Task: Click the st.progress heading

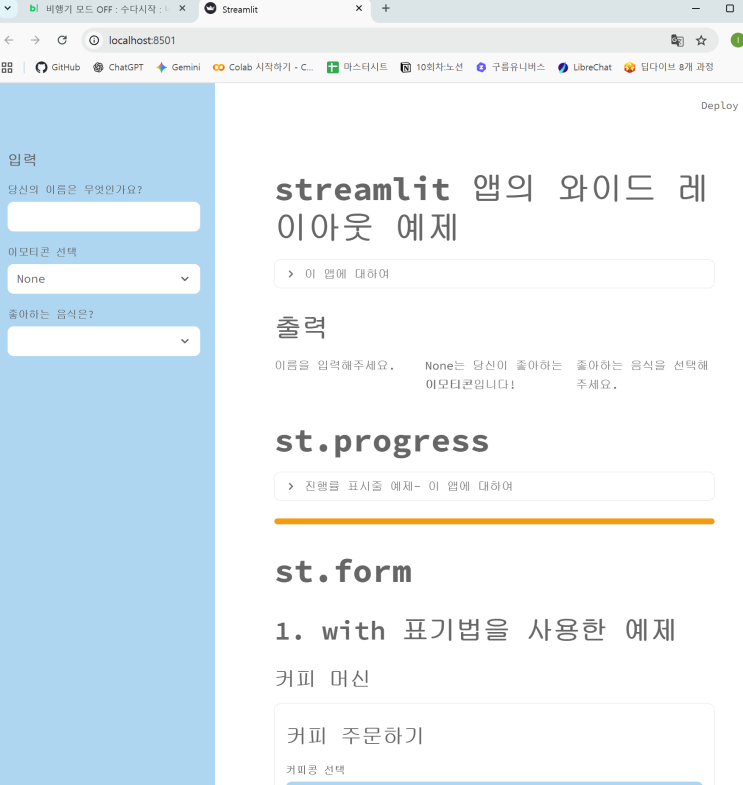Action: 382,443
